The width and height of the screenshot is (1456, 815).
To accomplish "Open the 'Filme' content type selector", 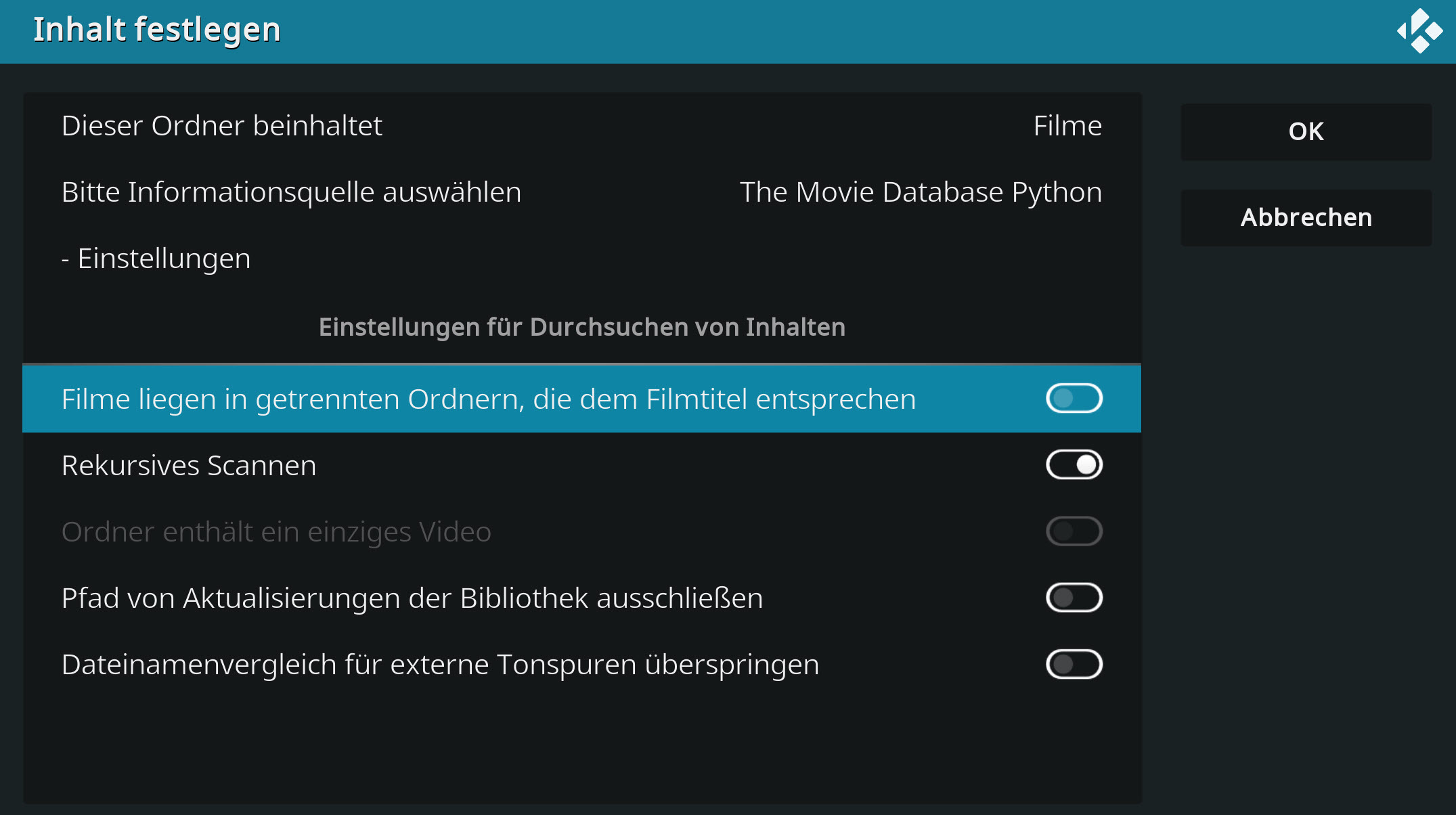I will (x=1067, y=126).
